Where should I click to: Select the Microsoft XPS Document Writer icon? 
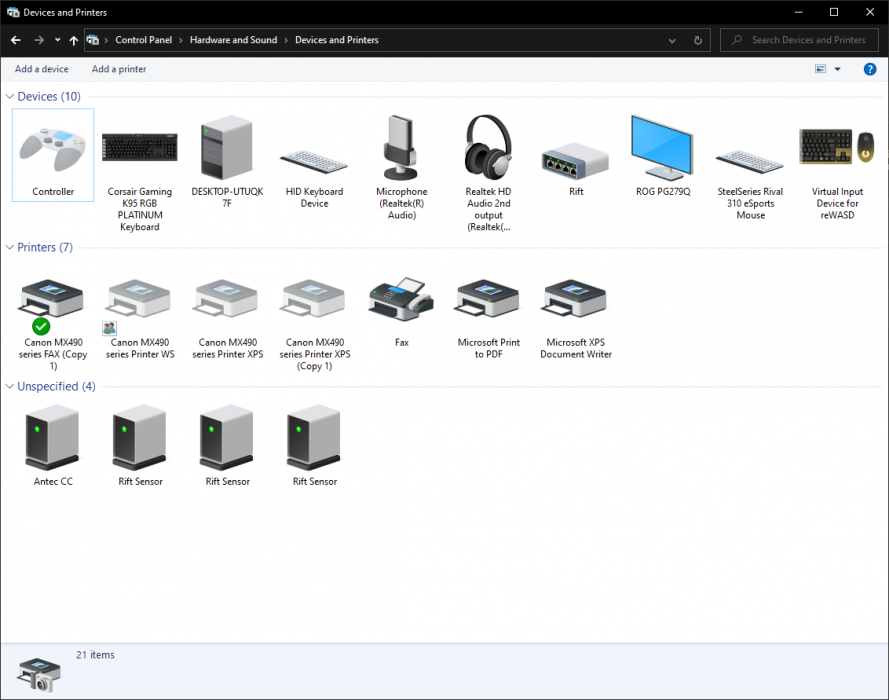(575, 298)
